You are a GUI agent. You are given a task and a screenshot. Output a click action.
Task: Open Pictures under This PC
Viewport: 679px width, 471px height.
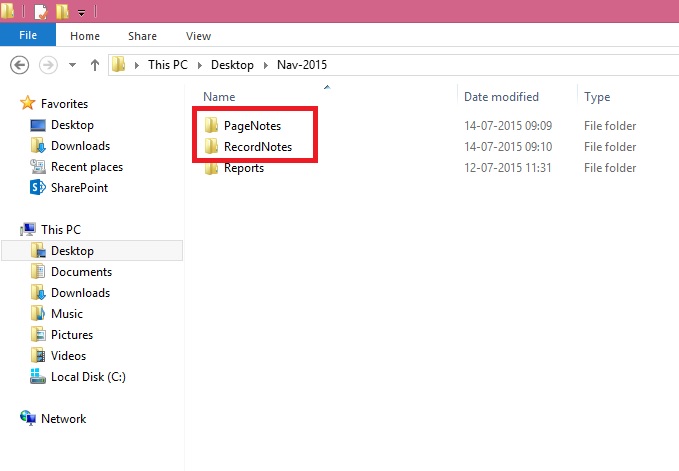pyautogui.click(x=72, y=335)
